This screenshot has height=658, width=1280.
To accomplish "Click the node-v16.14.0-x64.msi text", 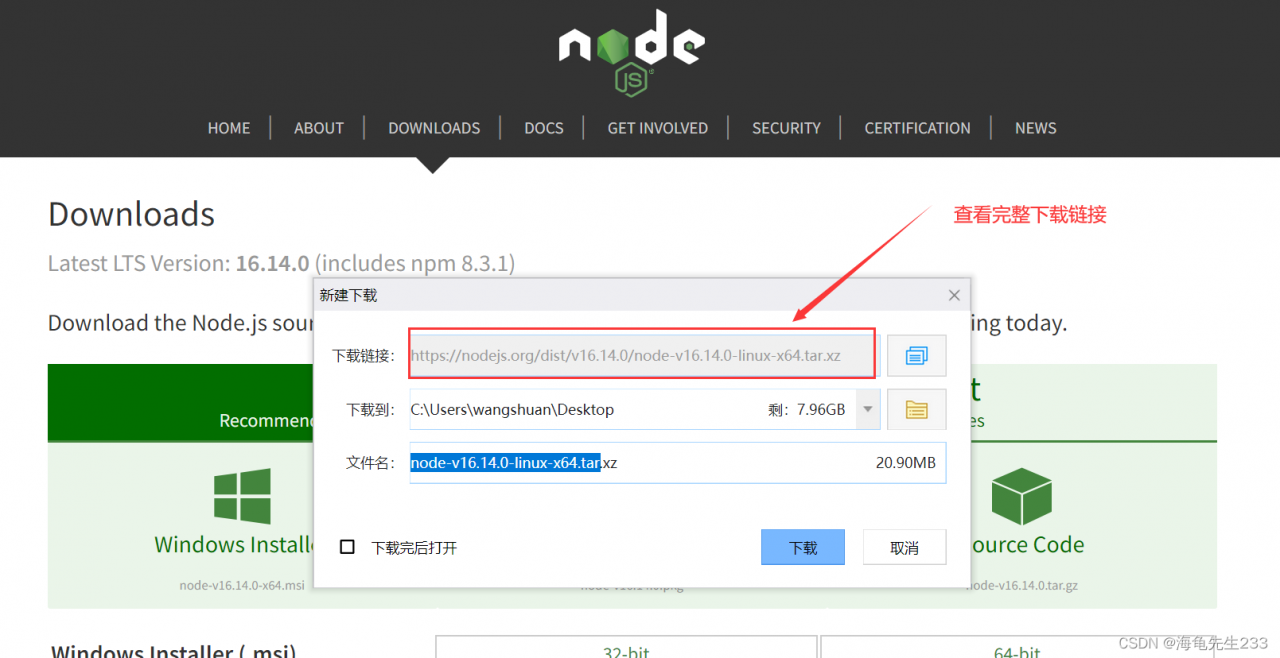I will [242, 586].
